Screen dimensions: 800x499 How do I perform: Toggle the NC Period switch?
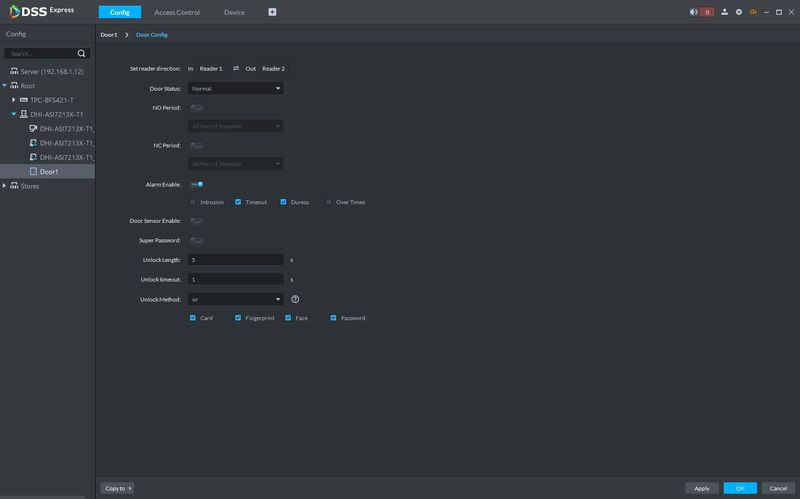(x=196, y=145)
